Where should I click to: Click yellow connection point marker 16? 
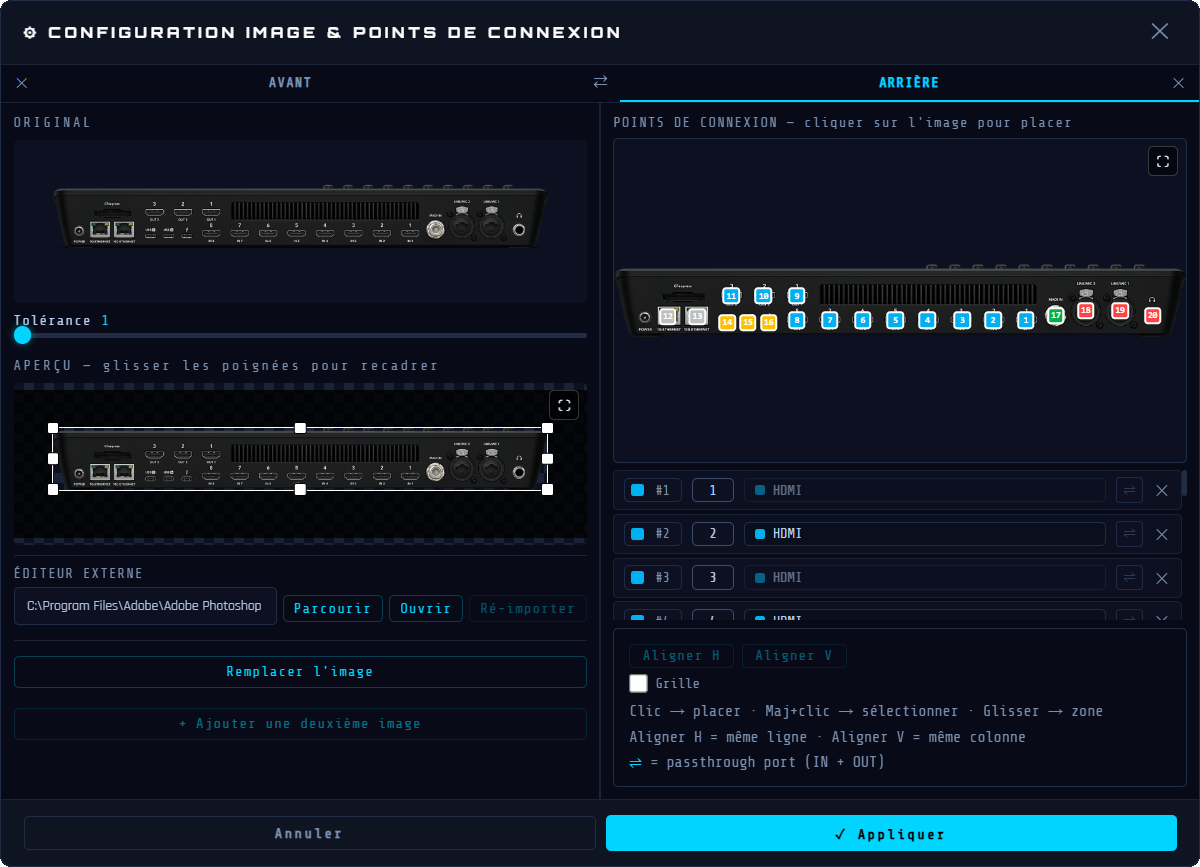tap(768, 322)
